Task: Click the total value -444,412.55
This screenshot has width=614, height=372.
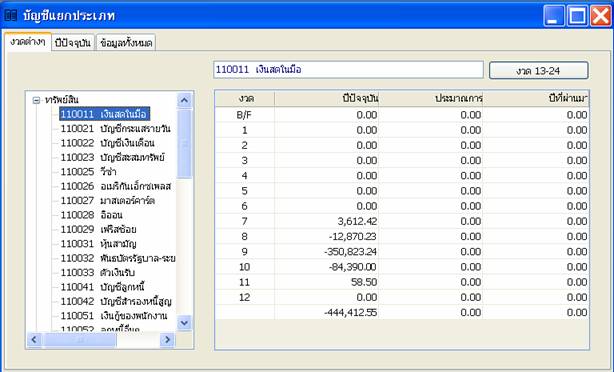Action: (350, 312)
